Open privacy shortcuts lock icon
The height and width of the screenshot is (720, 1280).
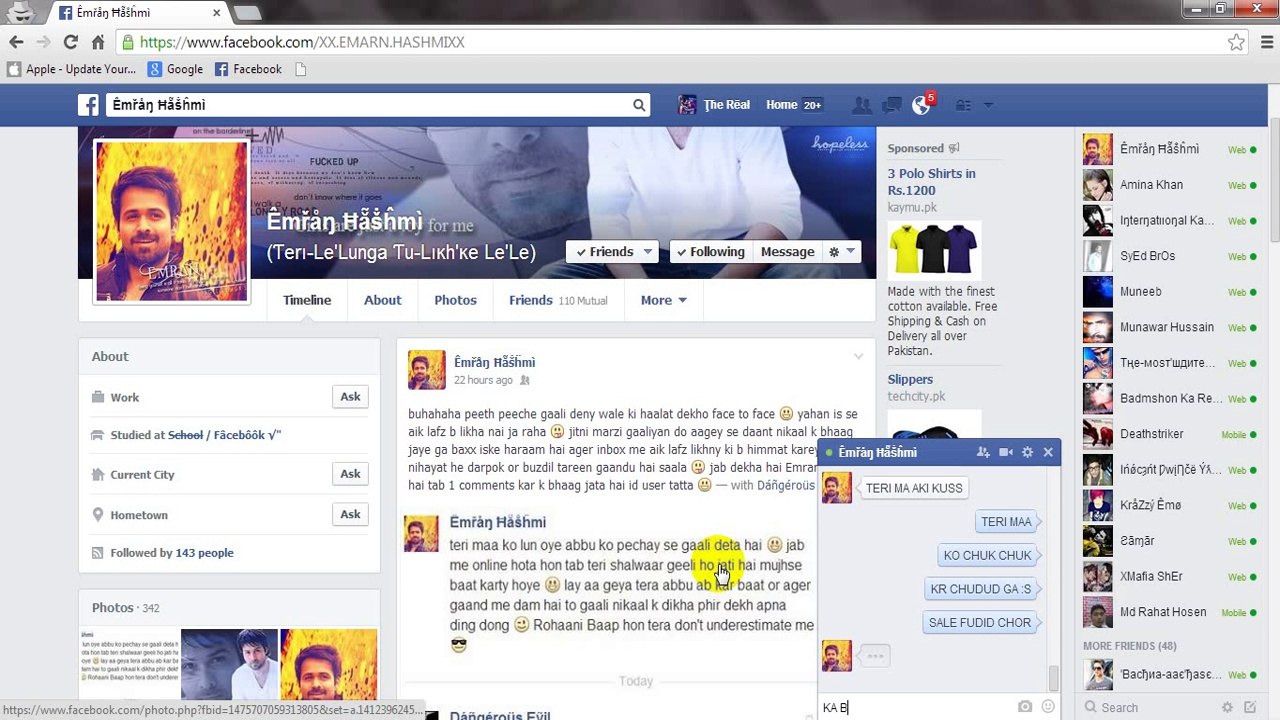(x=963, y=105)
